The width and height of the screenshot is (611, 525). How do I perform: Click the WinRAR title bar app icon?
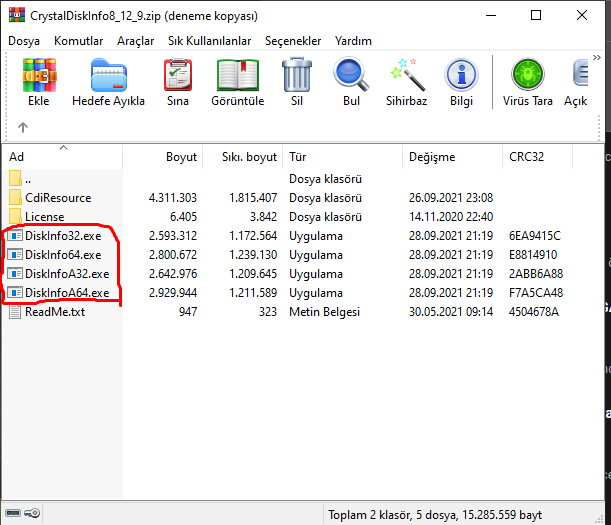16,15
